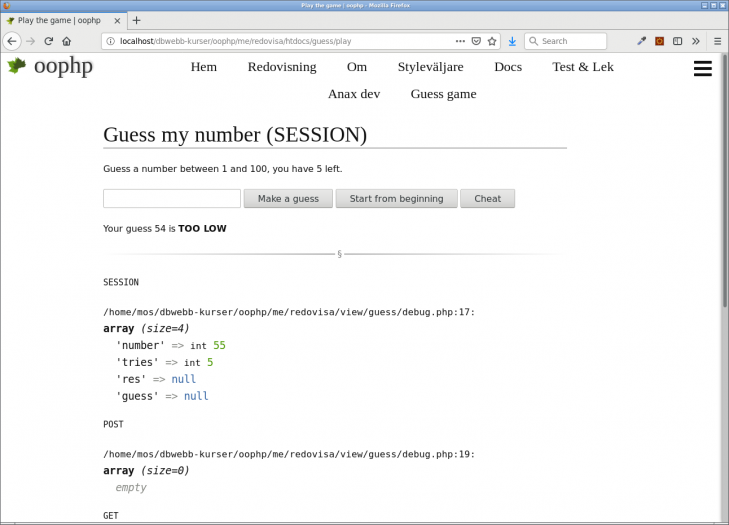Screen dimensions: 729x525
Task: Open the Om menu item
Action: coord(357,67)
